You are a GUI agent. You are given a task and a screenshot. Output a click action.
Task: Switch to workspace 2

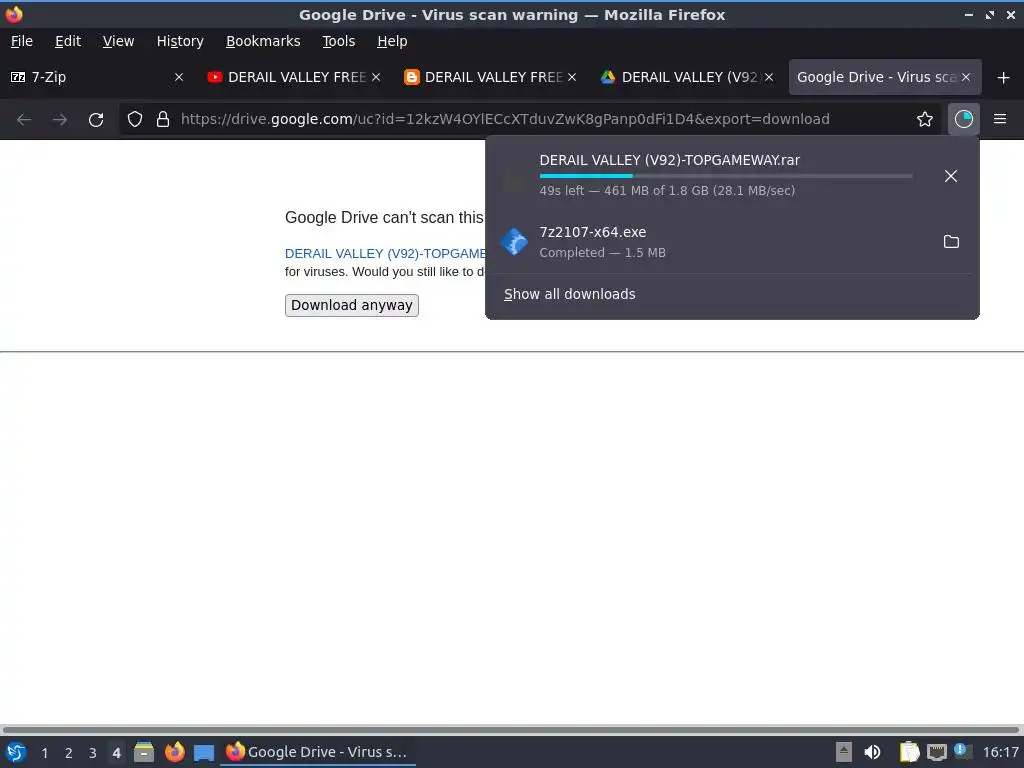pos(69,753)
